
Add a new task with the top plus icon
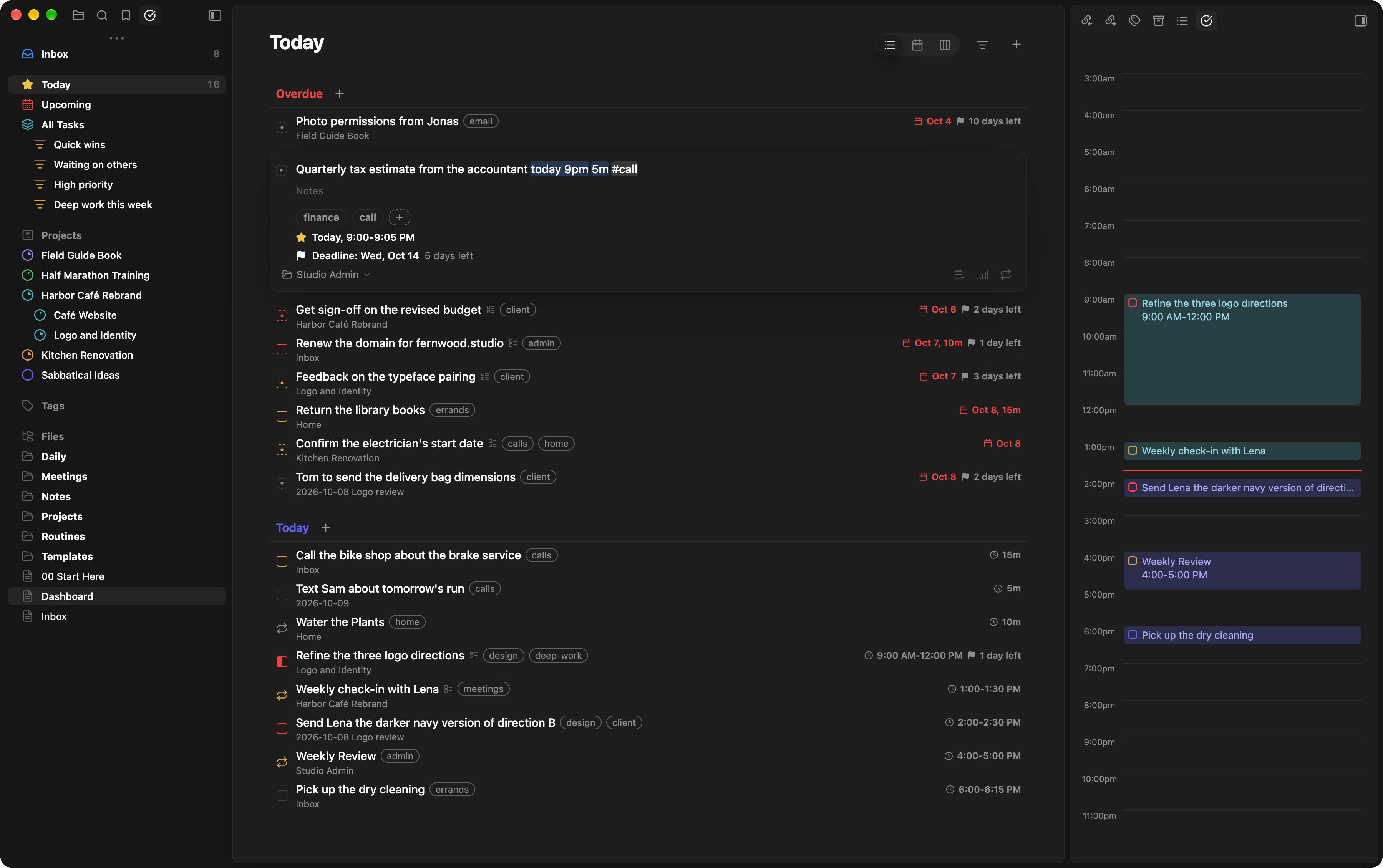point(1016,45)
